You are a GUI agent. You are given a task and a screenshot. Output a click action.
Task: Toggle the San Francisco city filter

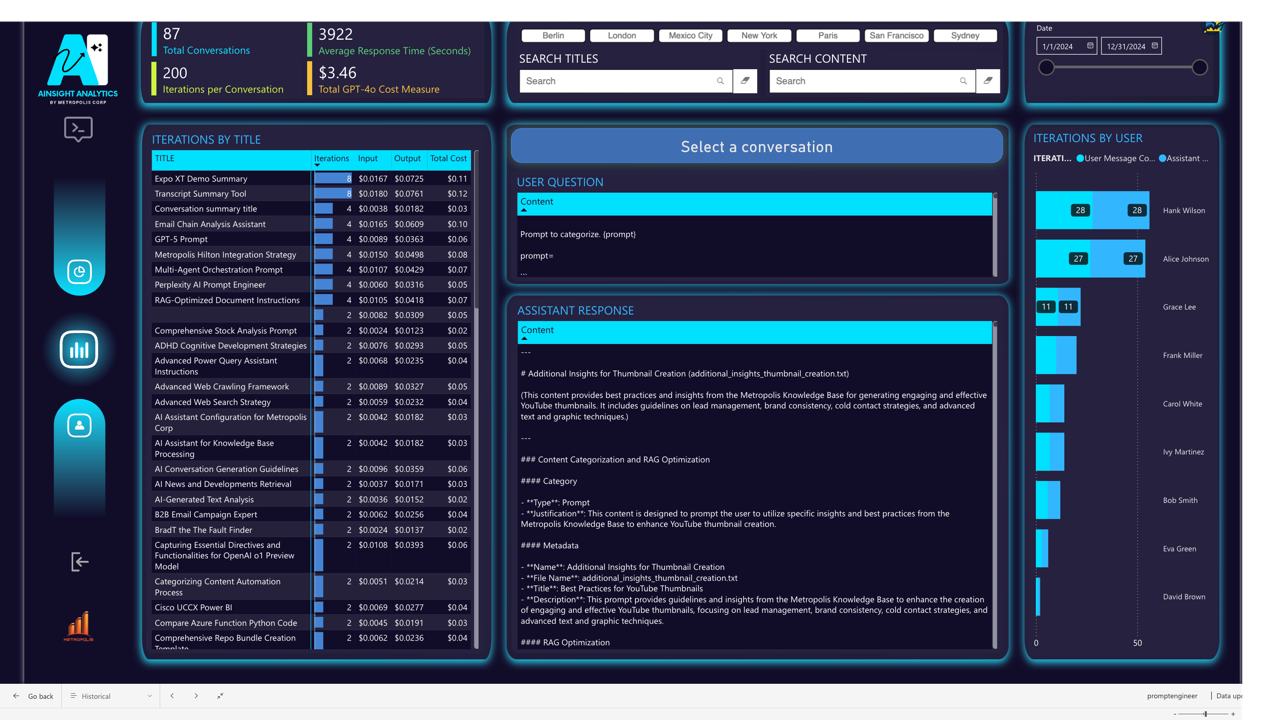[897, 35]
